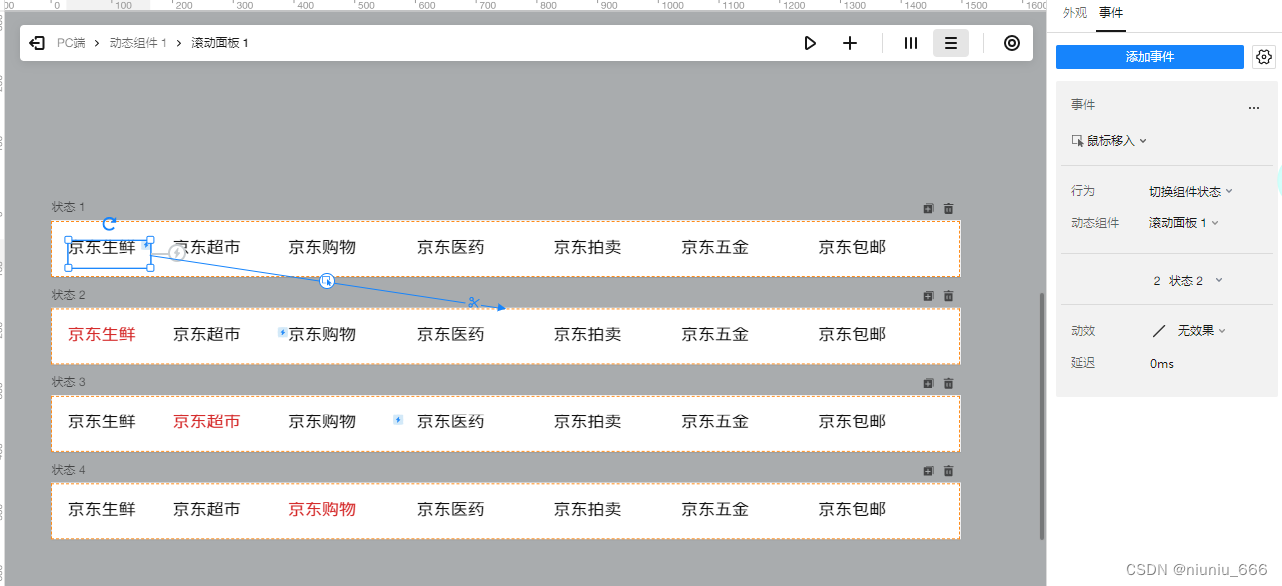The image size is (1282, 586).
Task: Click the 添加事件 button
Action: (1150, 57)
